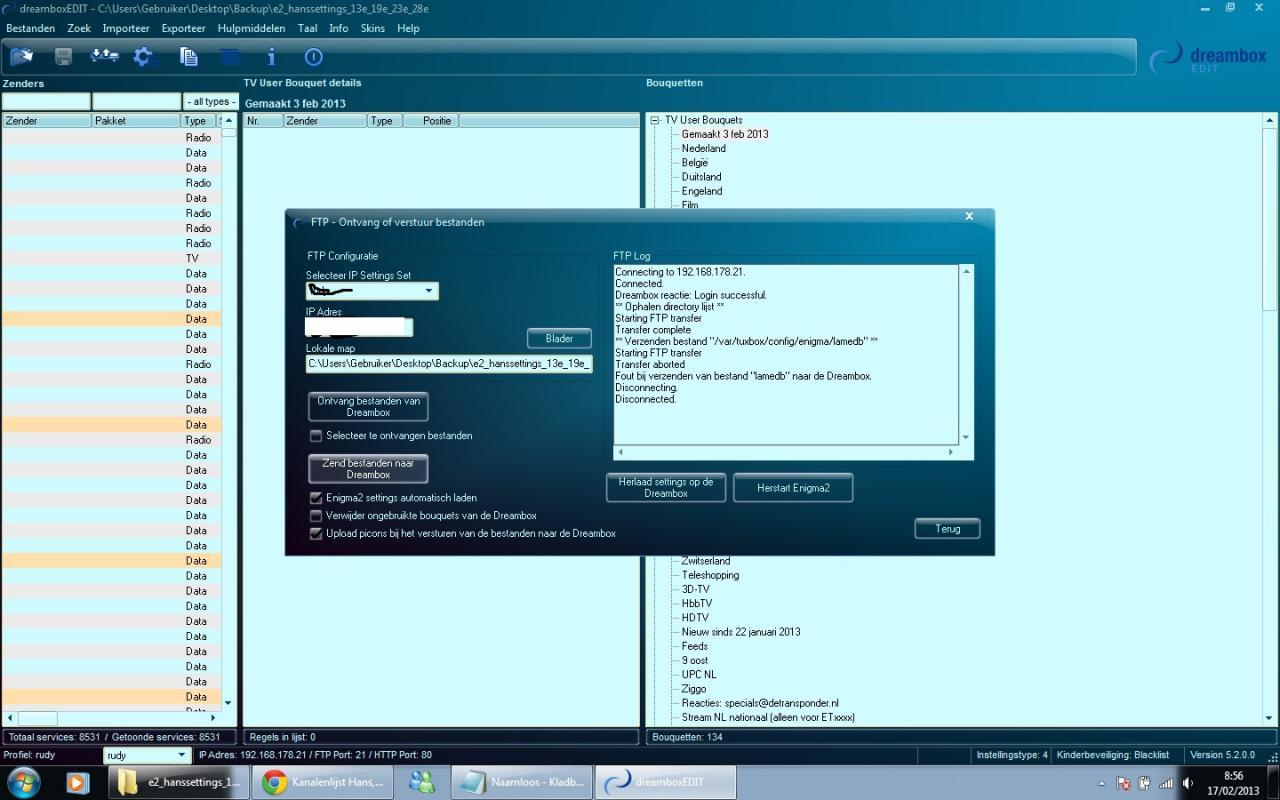Select the 'Gemaakt 3 feb 2013' bouquet
Viewport: 1280px width, 800px height.
[725, 134]
